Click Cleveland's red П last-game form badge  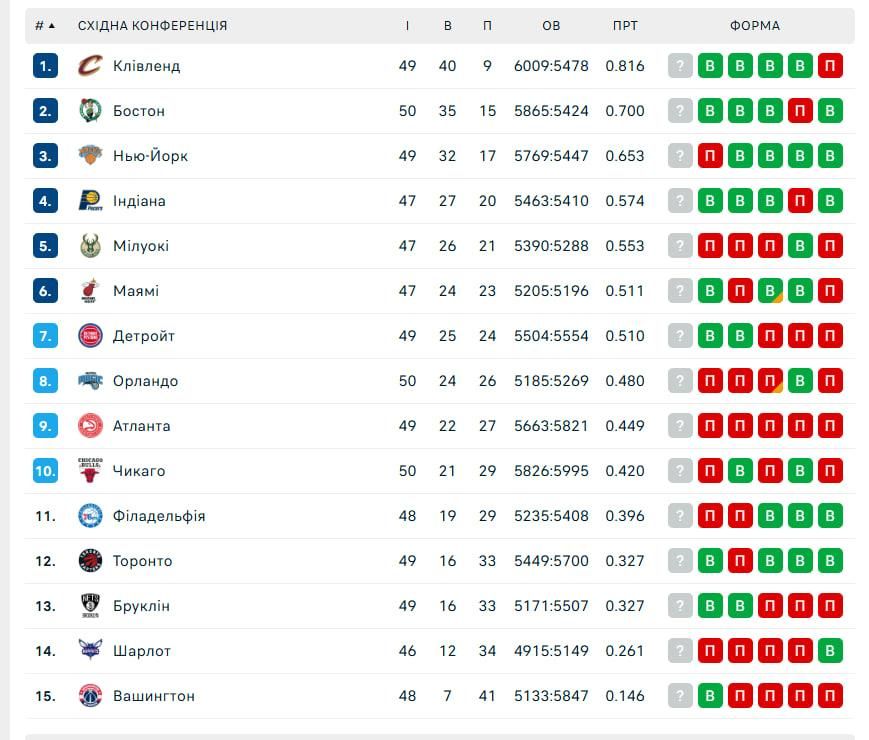(x=830, y=66)
